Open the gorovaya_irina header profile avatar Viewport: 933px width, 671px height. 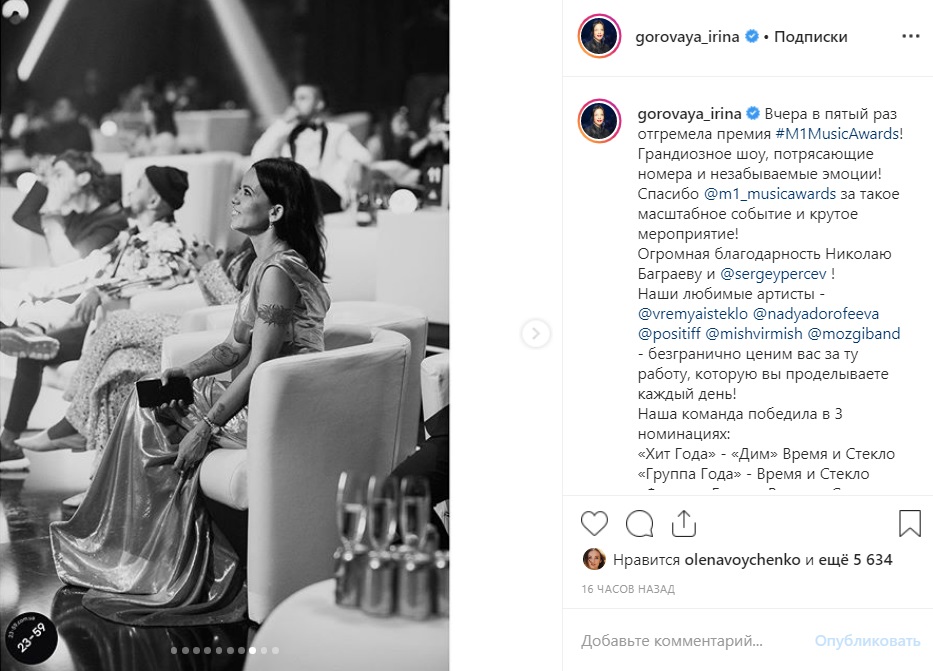point(600,36)
